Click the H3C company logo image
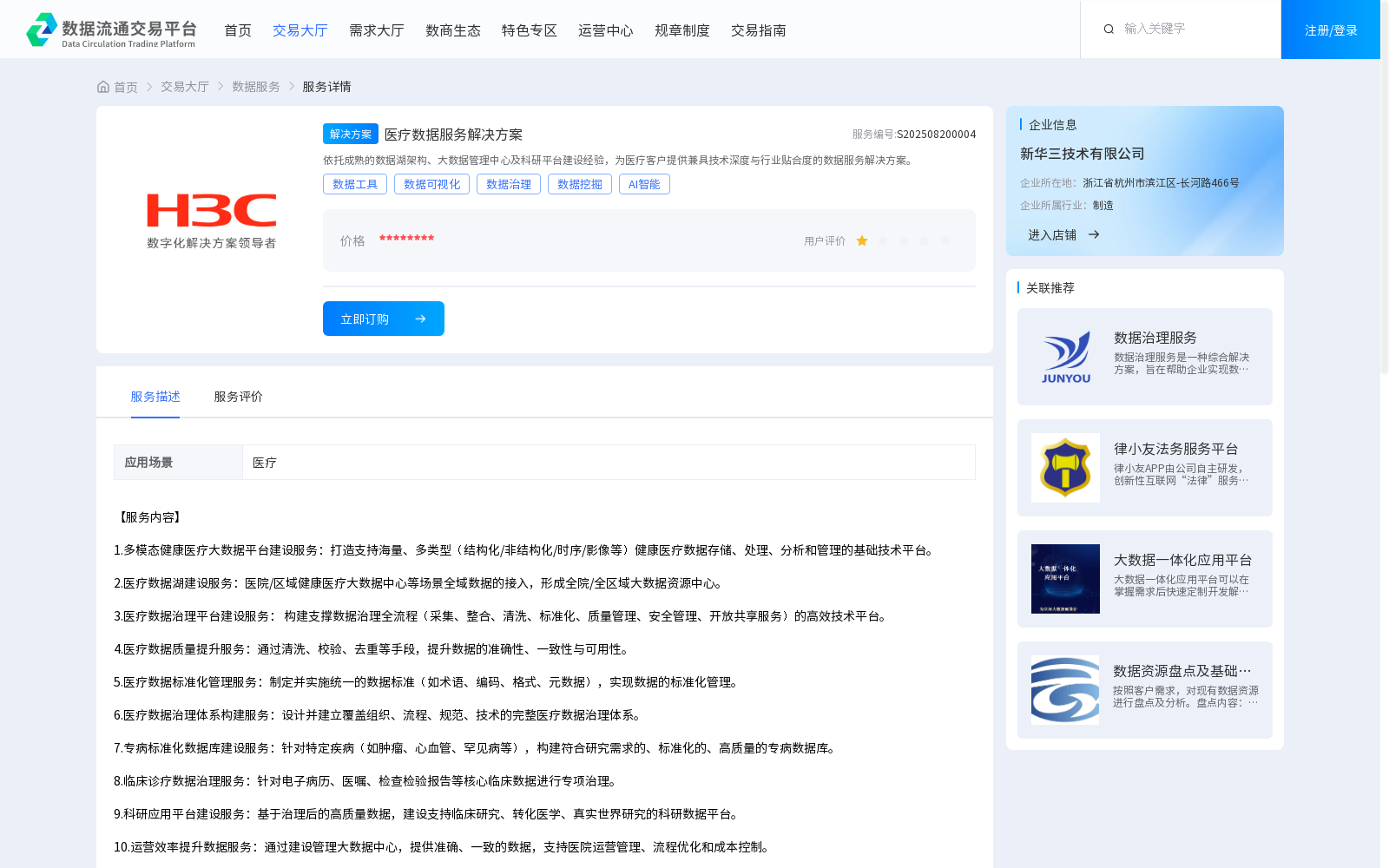 pyautogui.click(x=212, y=221)
